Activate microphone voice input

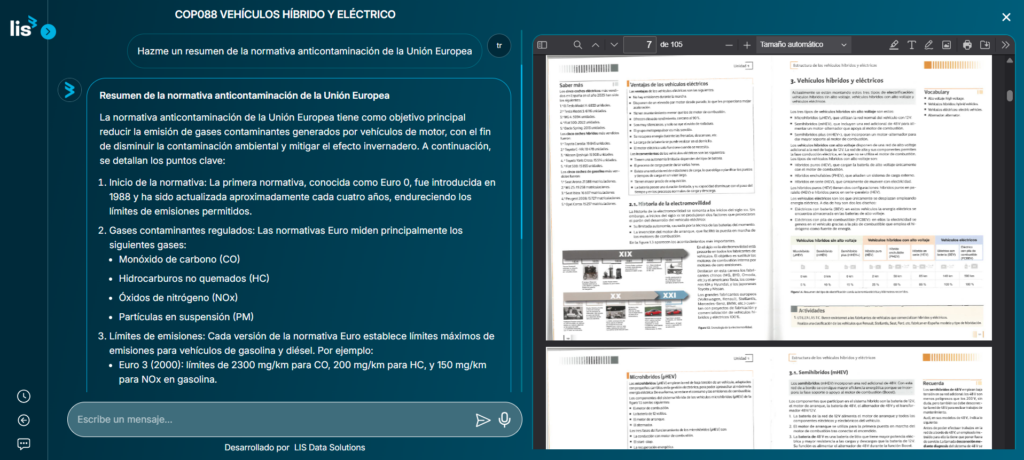(505, 420)
